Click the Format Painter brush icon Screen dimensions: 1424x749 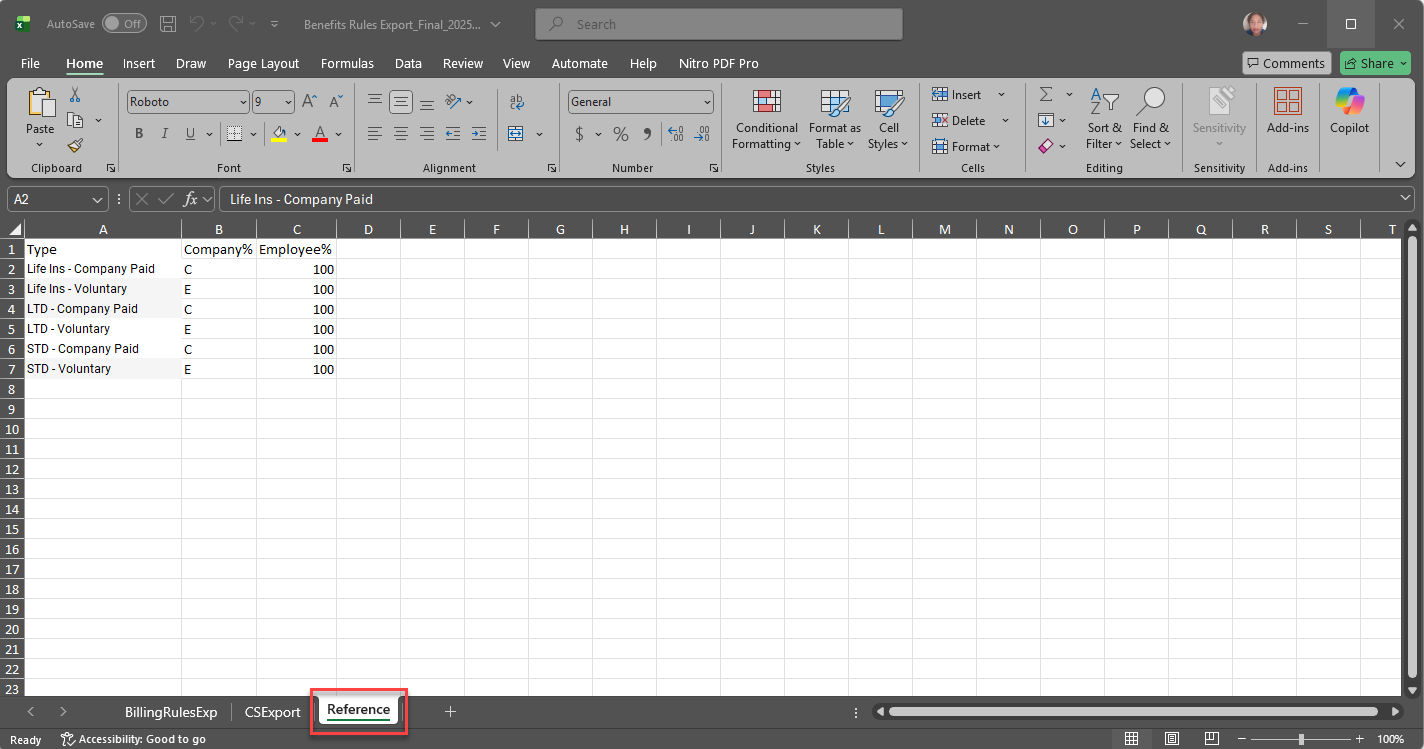pos(75,146)
